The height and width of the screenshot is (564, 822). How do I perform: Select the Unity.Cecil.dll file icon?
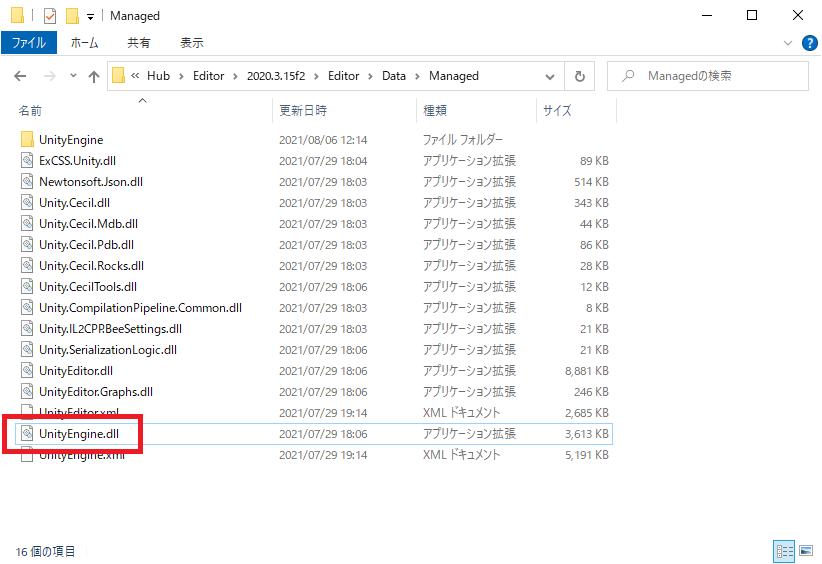27,202
